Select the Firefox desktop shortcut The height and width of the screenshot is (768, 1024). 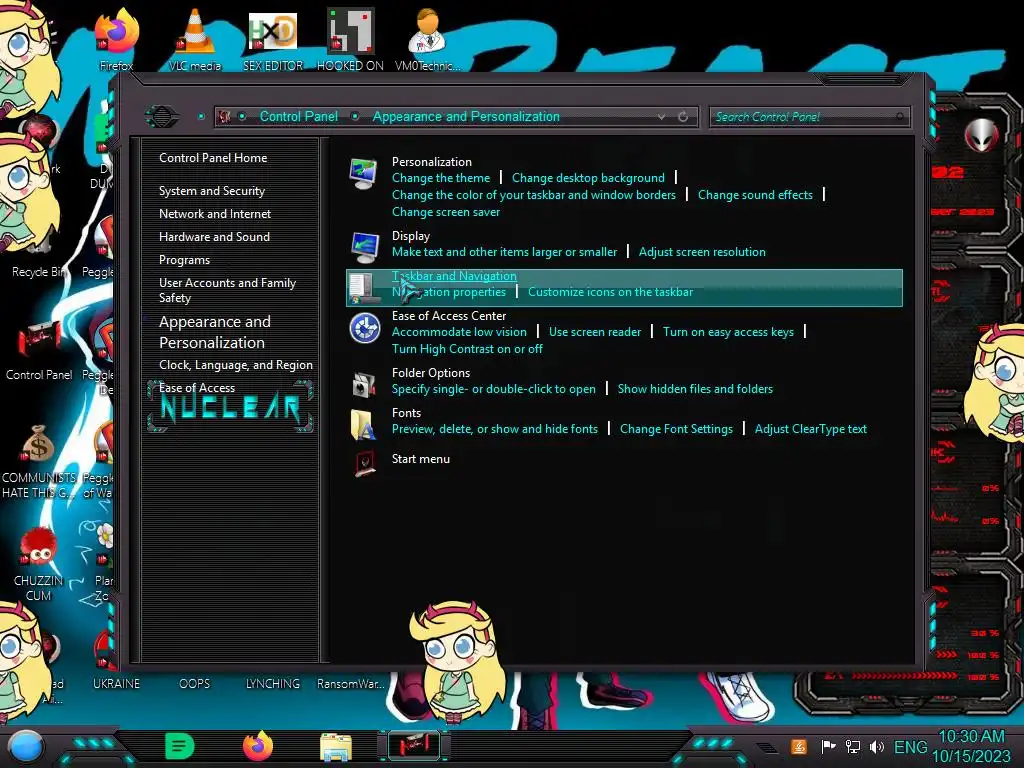116,39
